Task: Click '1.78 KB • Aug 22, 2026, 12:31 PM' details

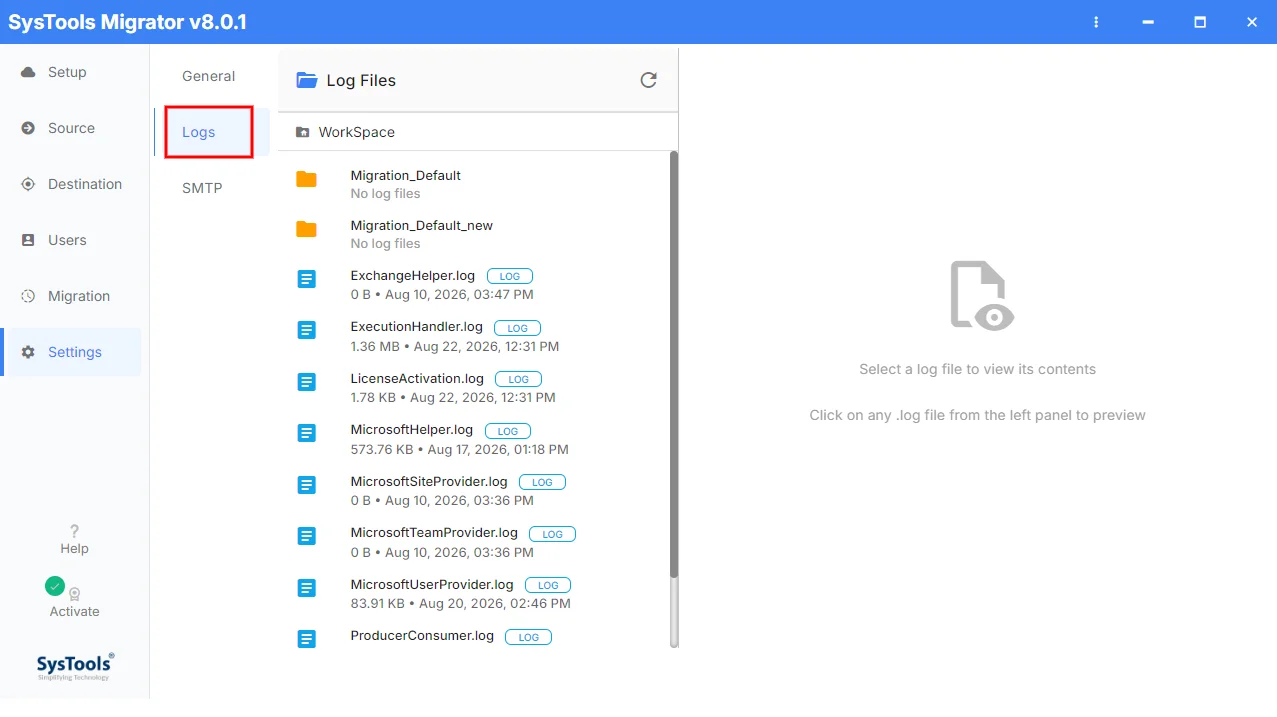Action: [x=453, y=397]
